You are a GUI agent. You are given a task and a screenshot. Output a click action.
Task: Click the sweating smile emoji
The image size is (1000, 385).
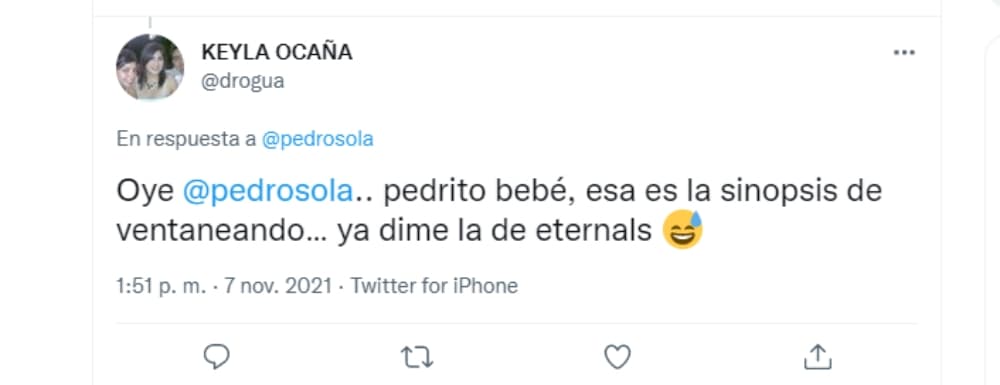point(682,230)
